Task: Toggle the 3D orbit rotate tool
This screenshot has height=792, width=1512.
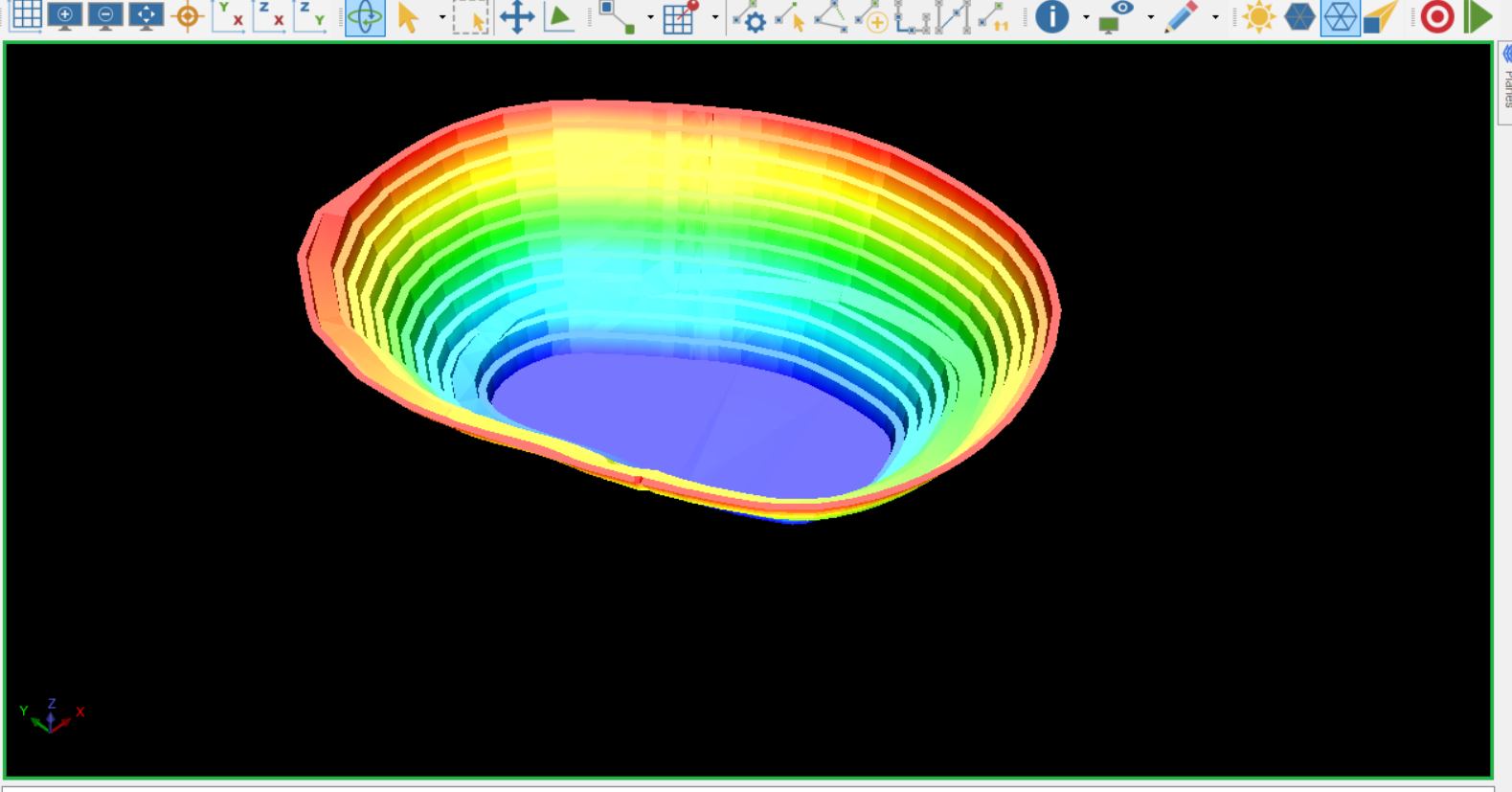Action: [365, 17]
